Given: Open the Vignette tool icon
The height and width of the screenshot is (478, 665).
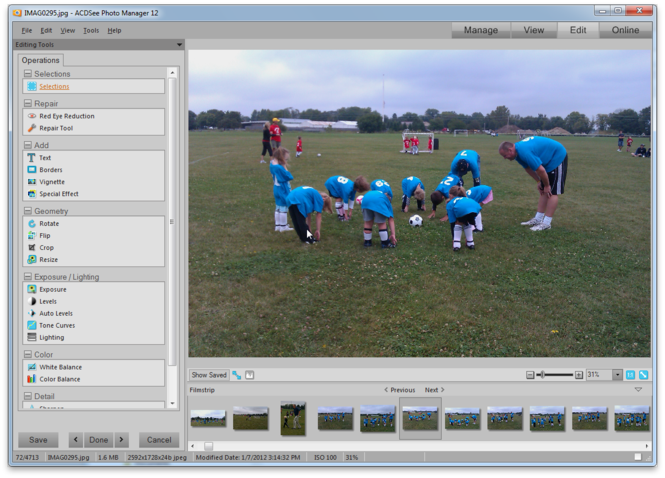Looking at the screenshot, I should tap(32, 182).
